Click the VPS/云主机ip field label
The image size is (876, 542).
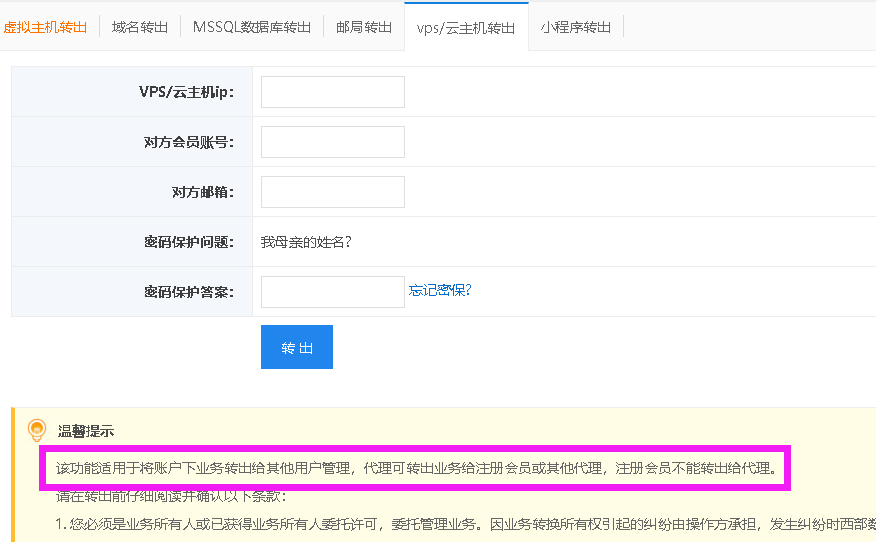click(186, 92)
